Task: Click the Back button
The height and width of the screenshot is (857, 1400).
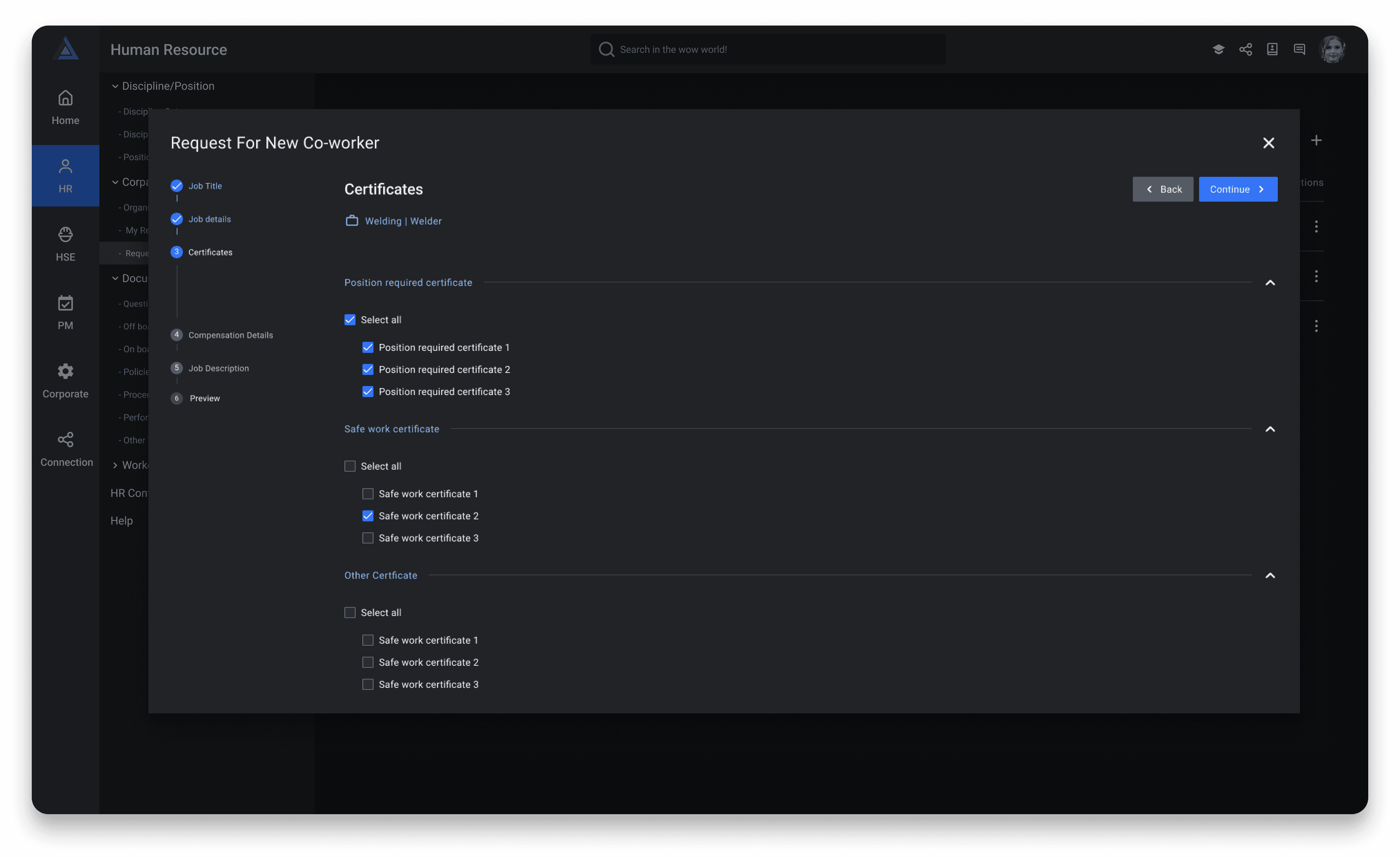Action: (1163, 189)
